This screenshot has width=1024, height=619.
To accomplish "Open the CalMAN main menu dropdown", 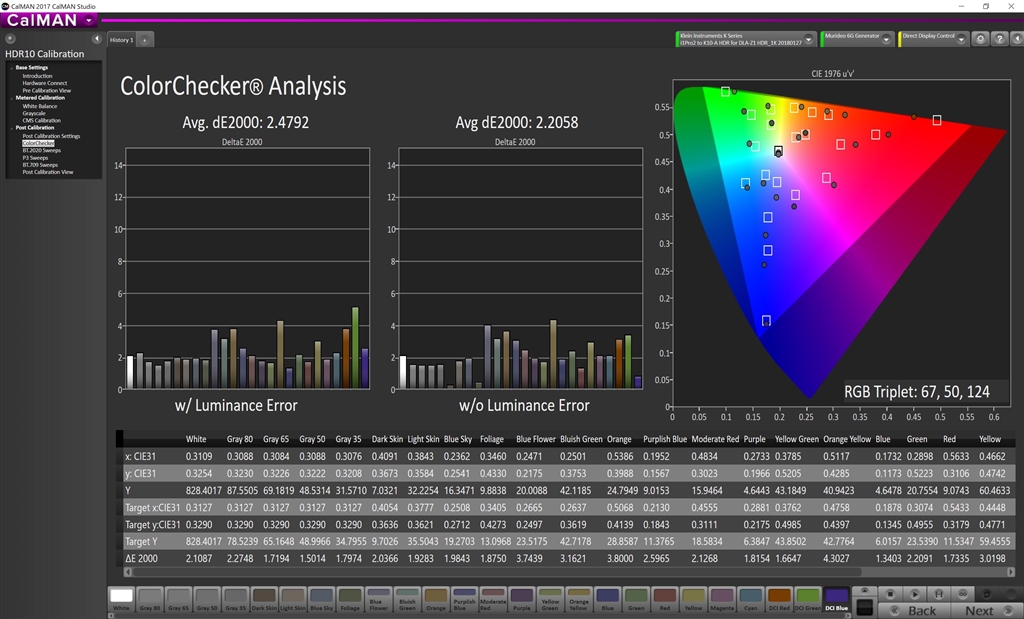I will pos(89,20).
